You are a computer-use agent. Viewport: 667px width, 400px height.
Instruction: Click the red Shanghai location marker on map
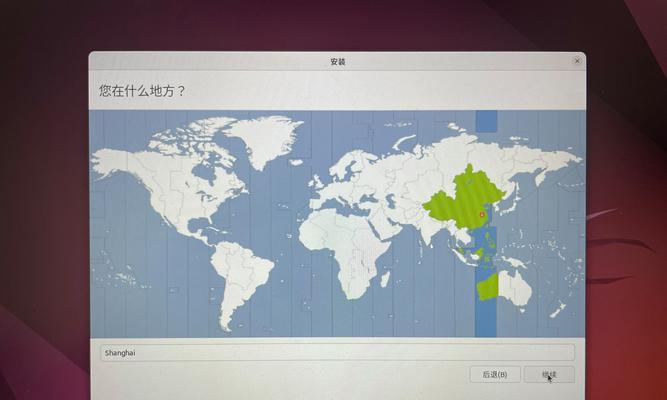(482, 215)
